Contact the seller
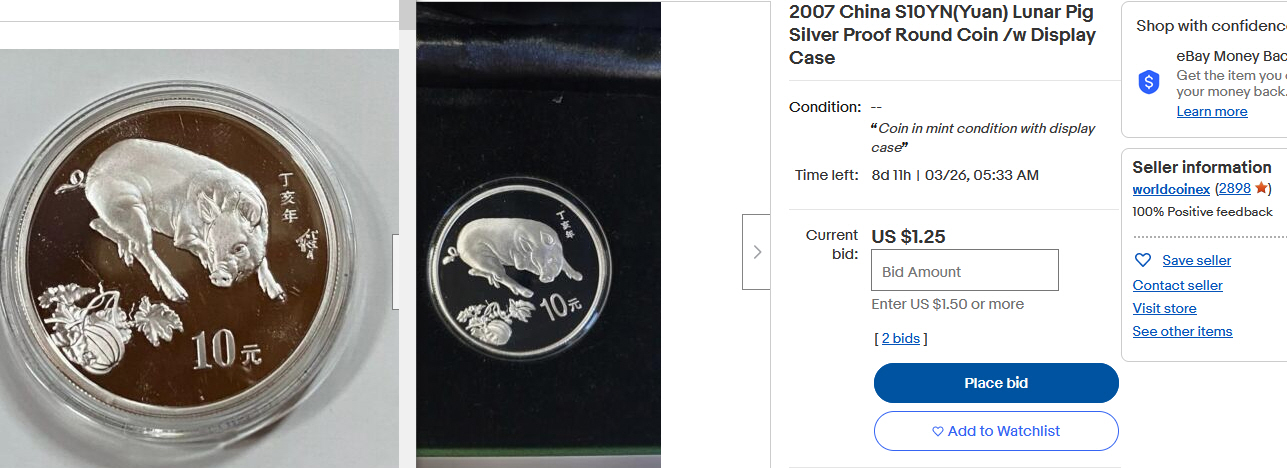1287x468 pixels. click(x=1178, y=285)
